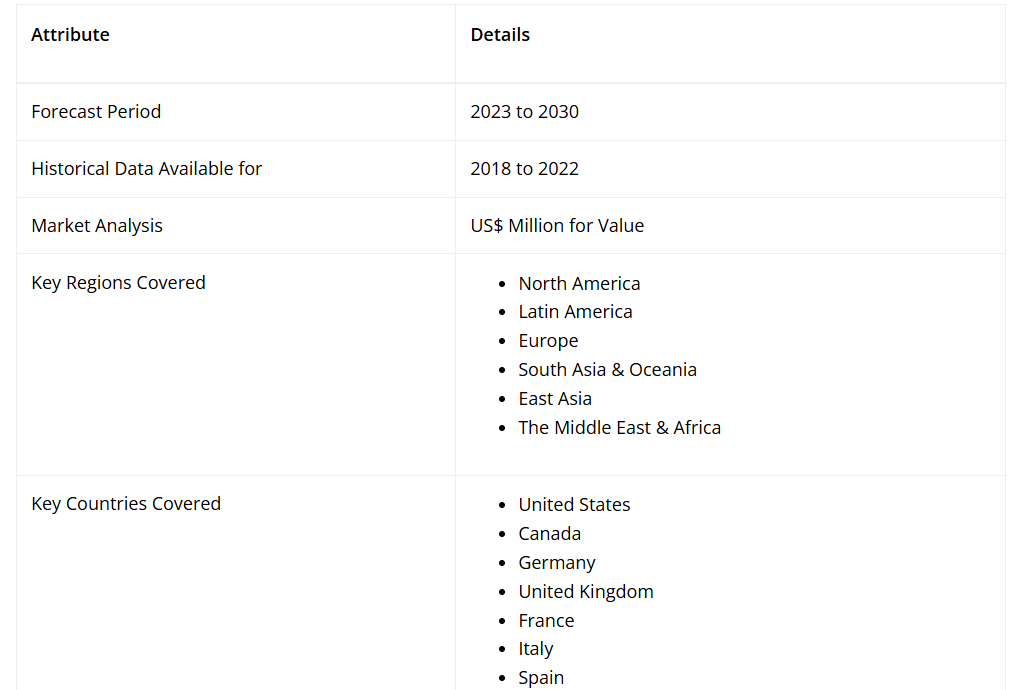Click Canada in the countries list

(x=549, y=534)
